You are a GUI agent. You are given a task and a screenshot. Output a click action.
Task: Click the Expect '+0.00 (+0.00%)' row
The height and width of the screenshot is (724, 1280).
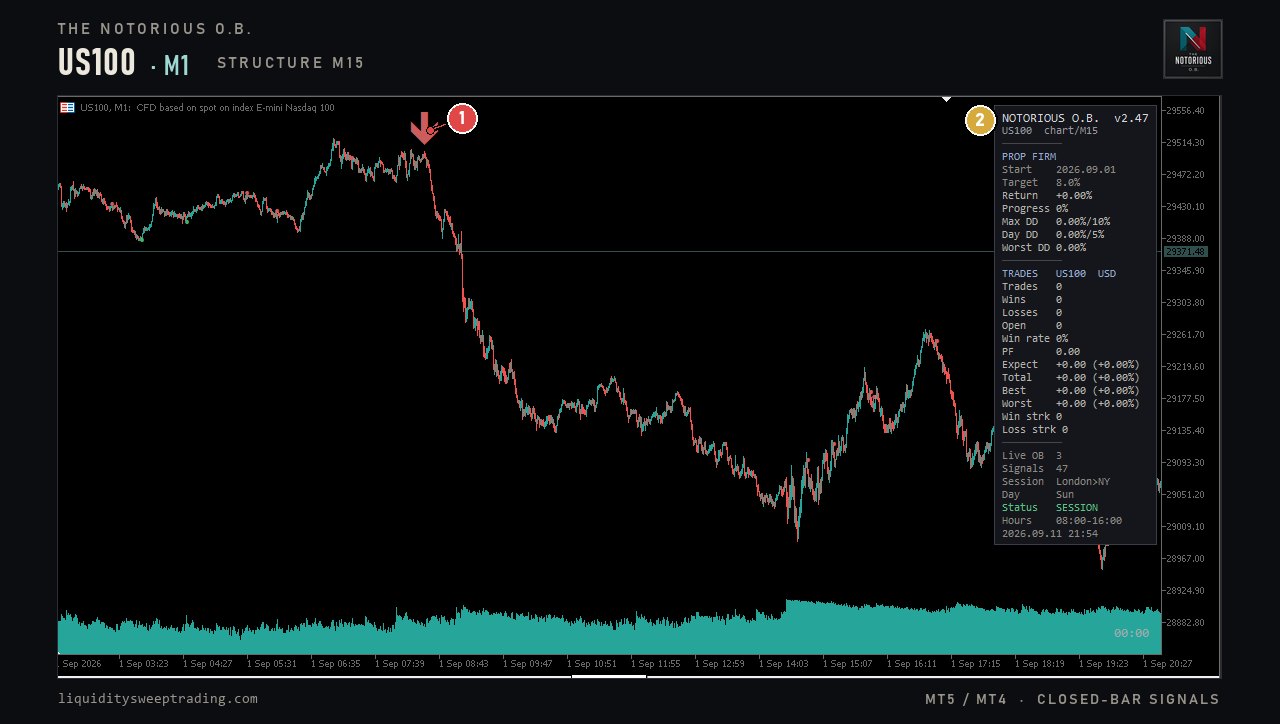click(1071, 365)
